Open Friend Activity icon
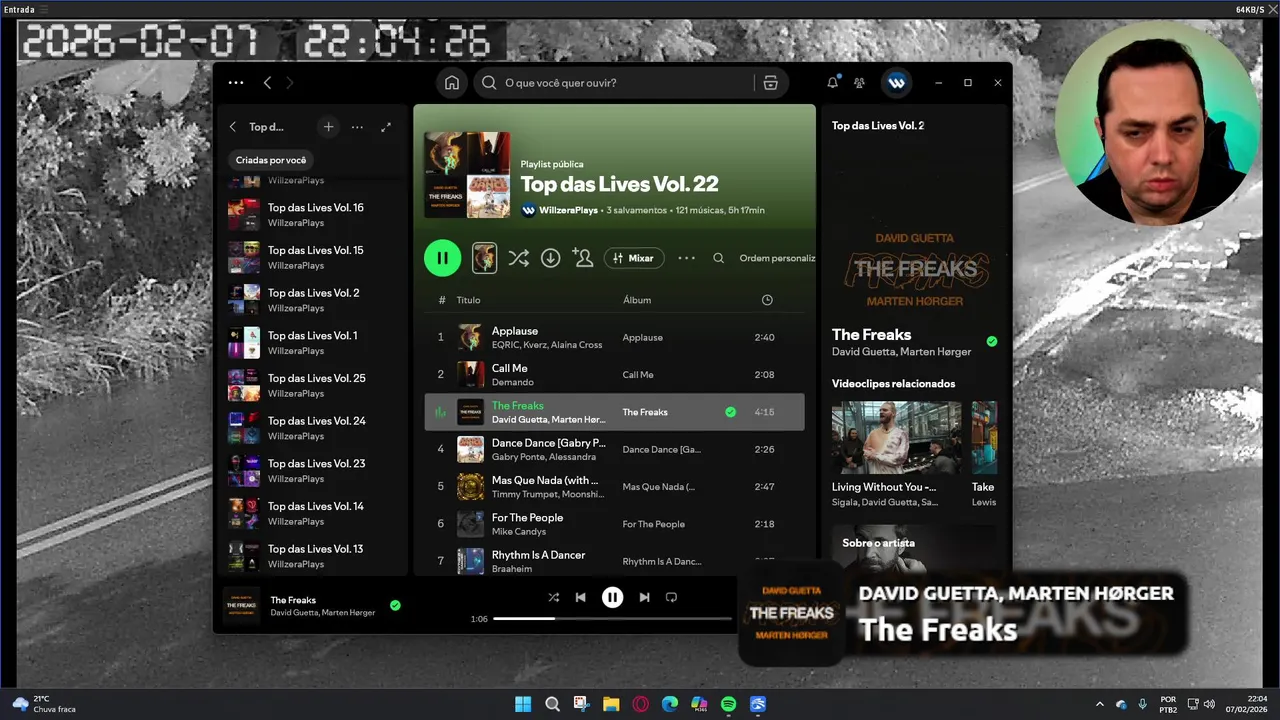The width and height of the screenshot is (1280, 720). coord(859,83)
